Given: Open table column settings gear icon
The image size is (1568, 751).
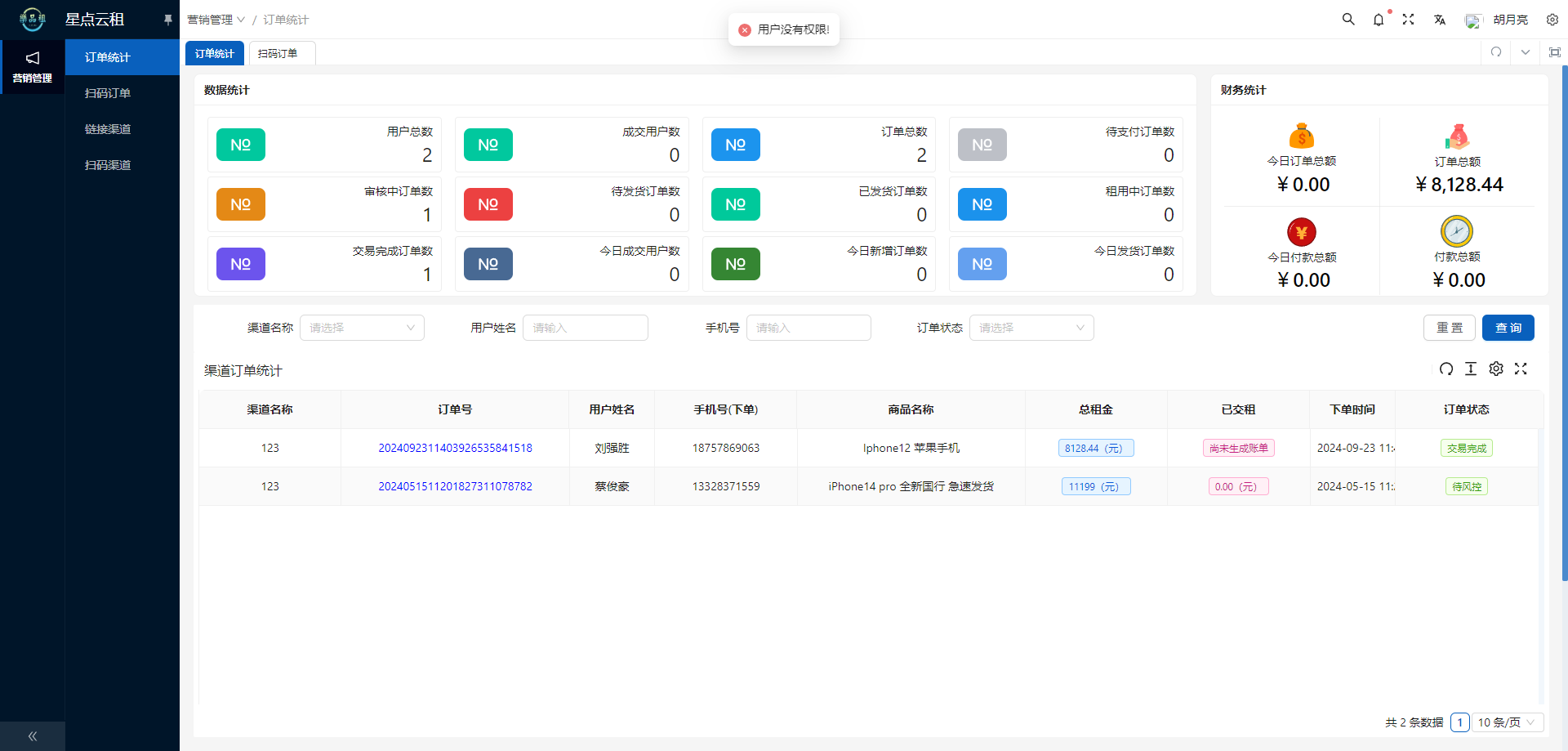Looking at the screenshot, I should (1496, 369).
